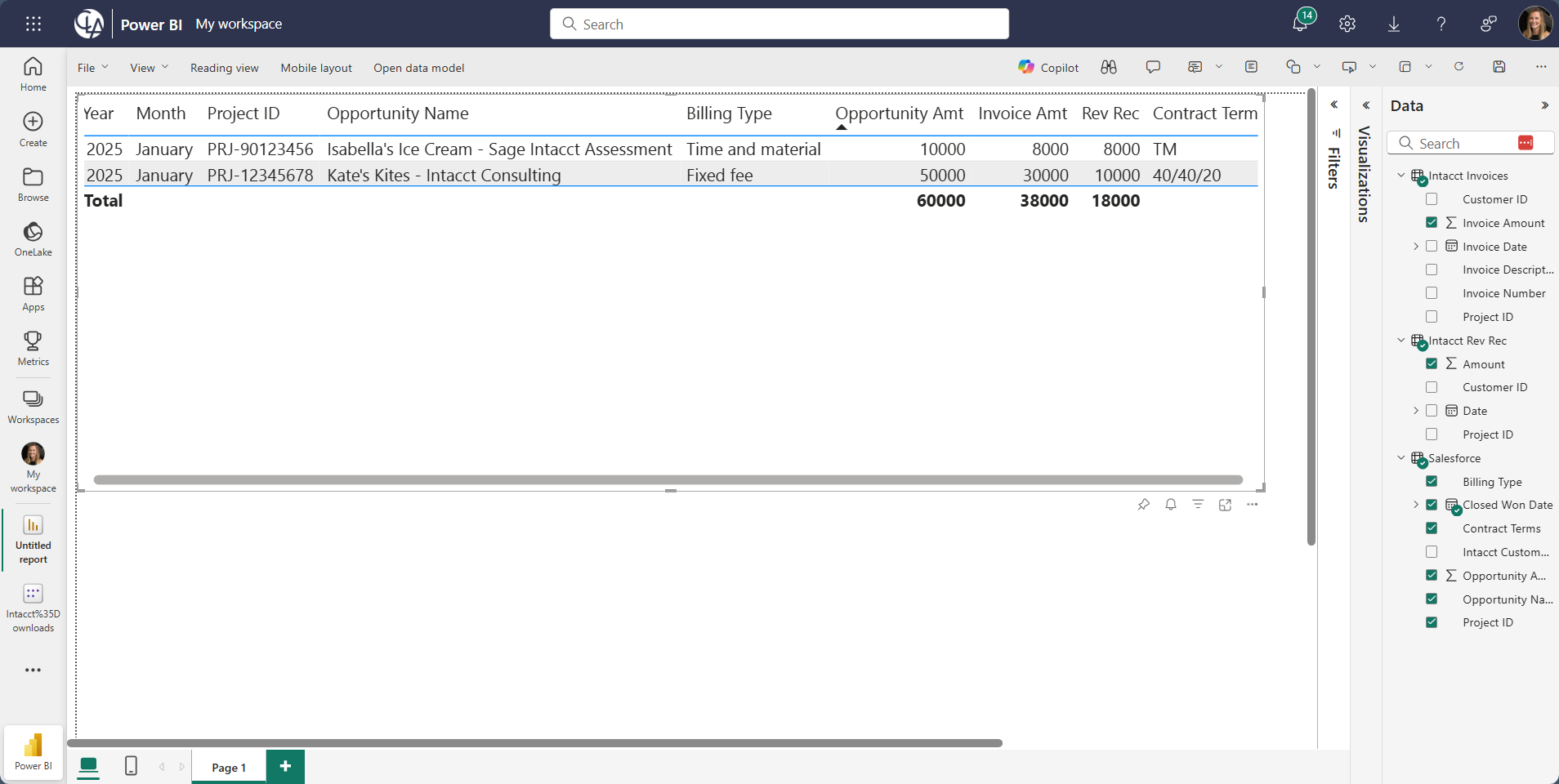Add a new page with plus button
The width and height of the screenshot is (1559, 784).
pyautogui.click(x=285, y=766)
